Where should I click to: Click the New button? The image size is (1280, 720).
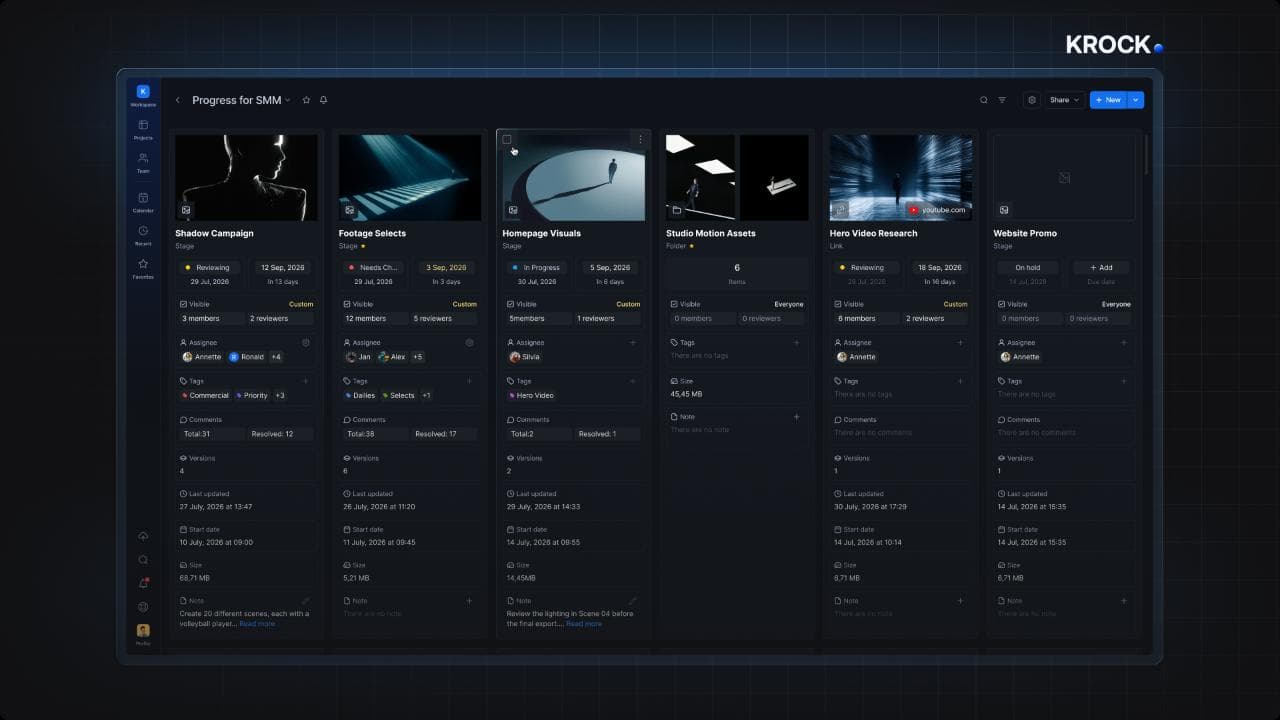coord(1108,100)
